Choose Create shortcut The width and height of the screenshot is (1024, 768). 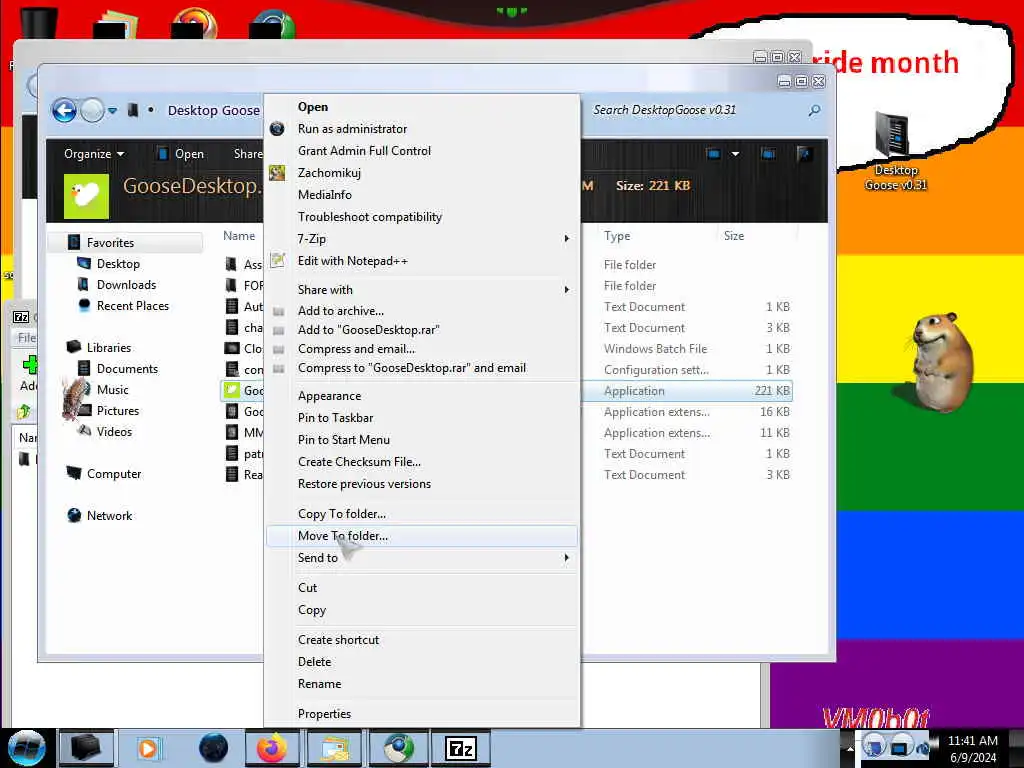click(421, 640)
